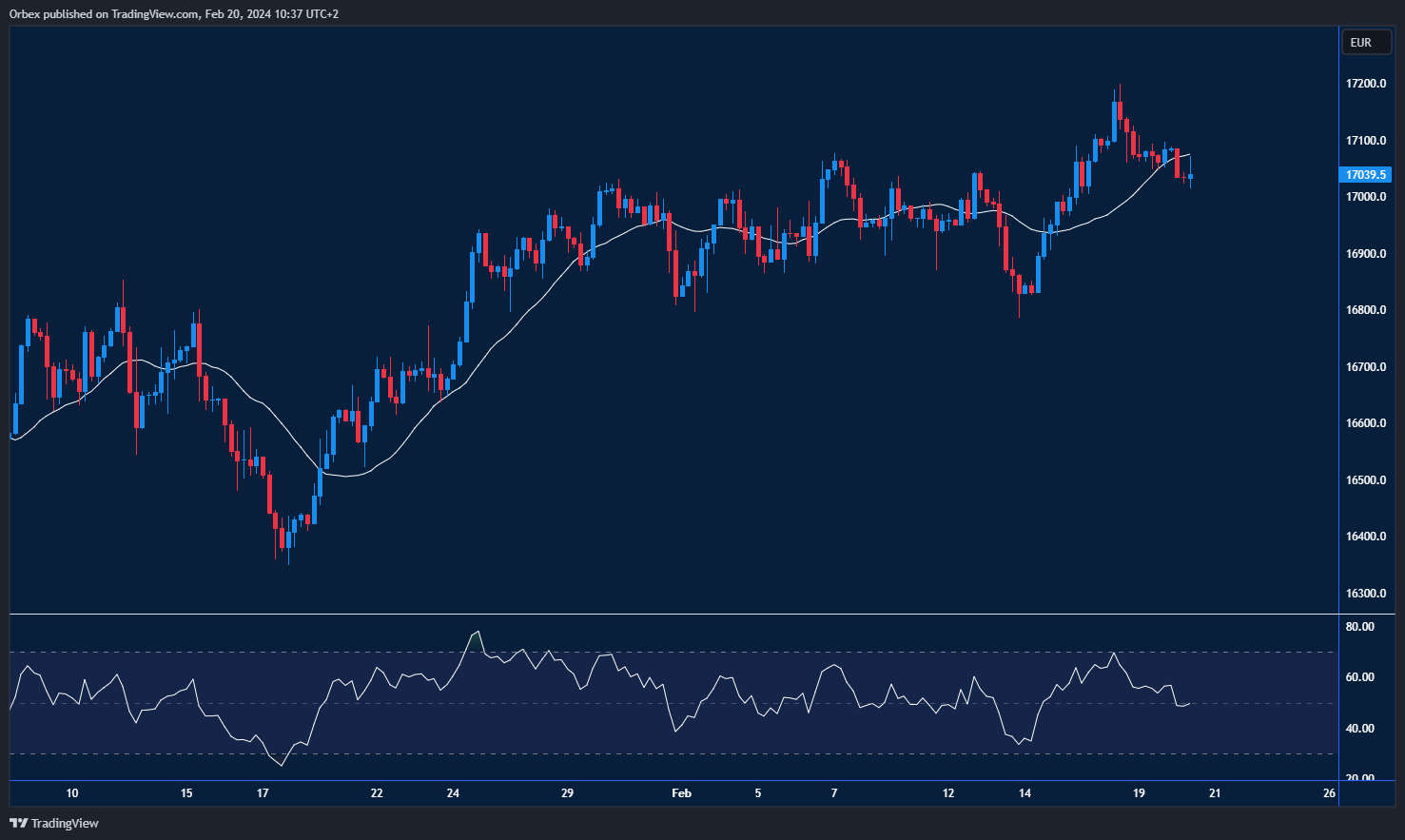The height and width of the screenshot is (840, 1405).
Task: Click the RSI 60.00 scale label
Action: click(1359, 677)
